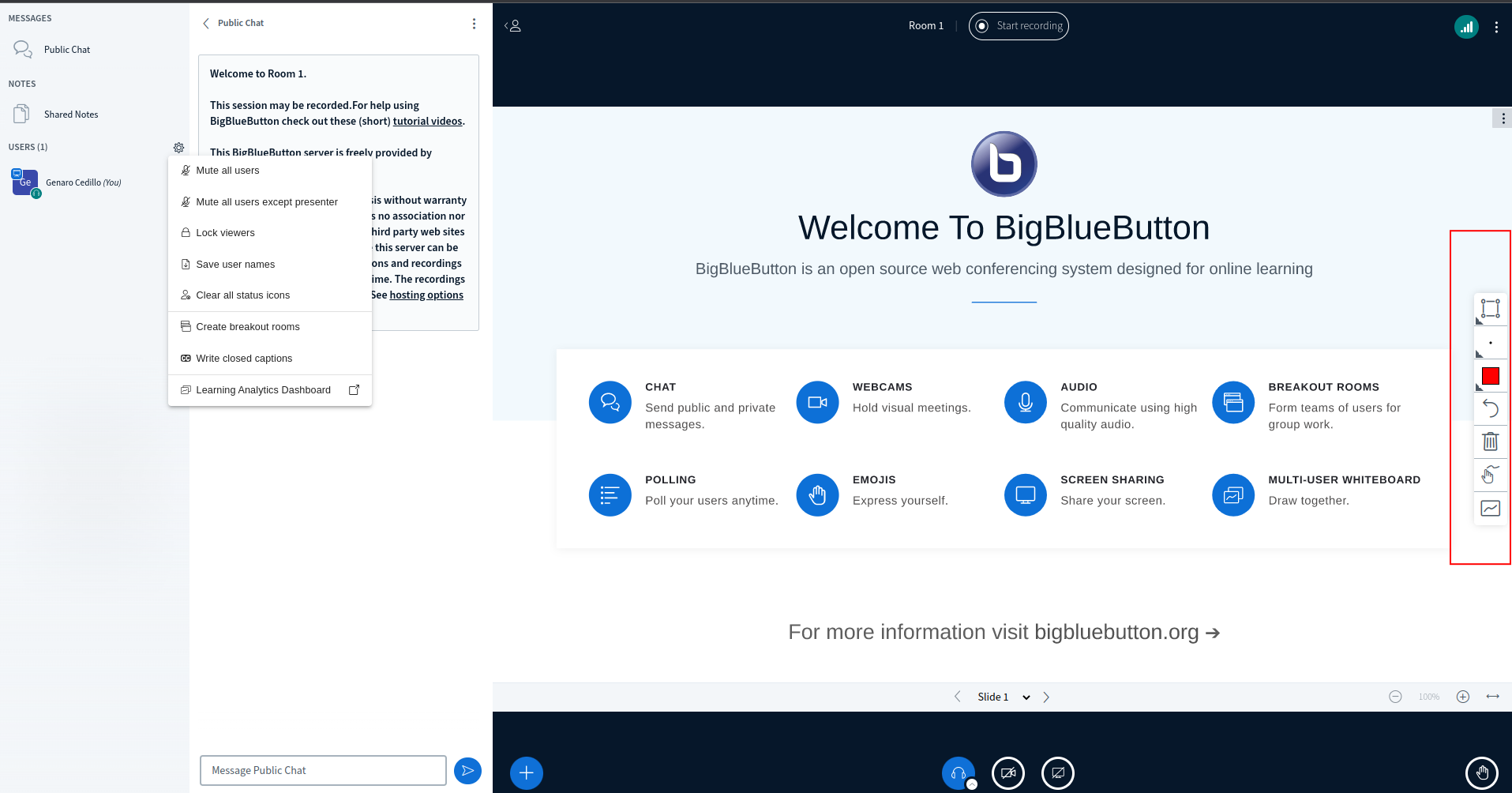Click the Public Chat header title
This screenshot has width=1512, height=793.
[241, 23]
